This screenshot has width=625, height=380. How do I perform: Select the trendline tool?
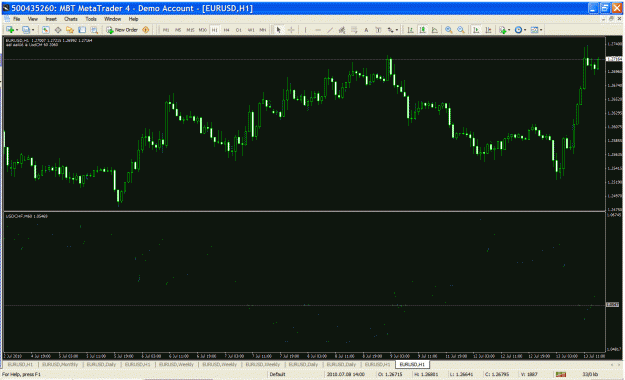pyautogui.click(x=330, y=30)
